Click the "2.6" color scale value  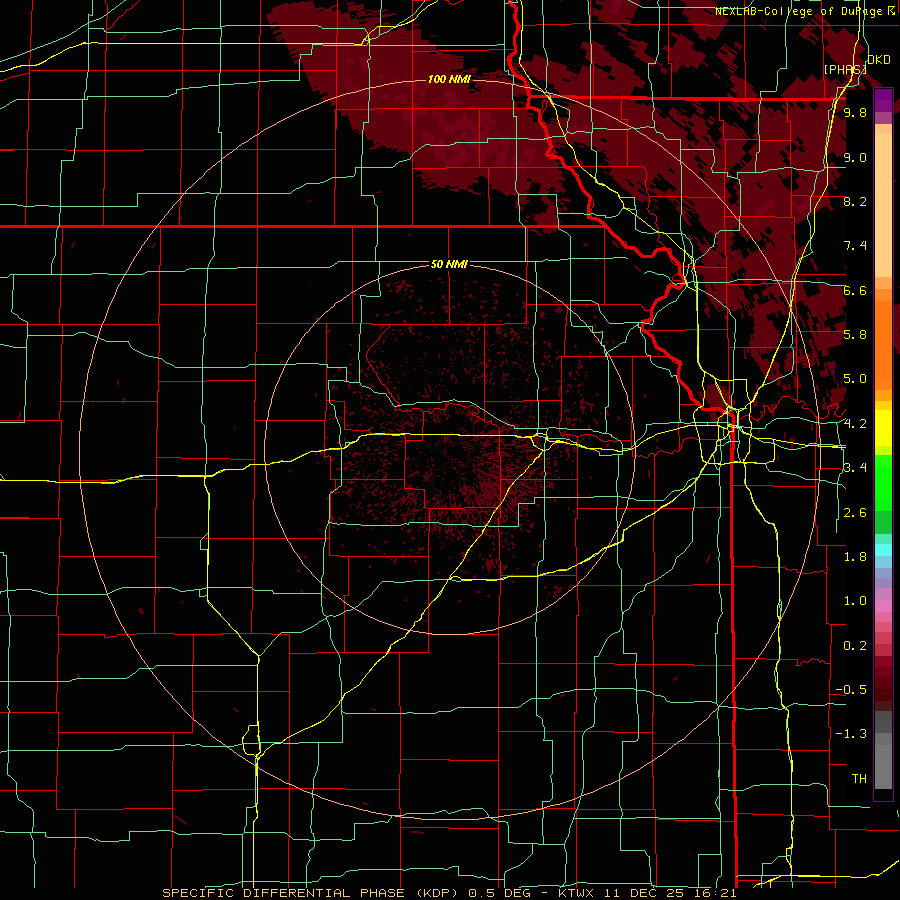[x=855, y=513]
